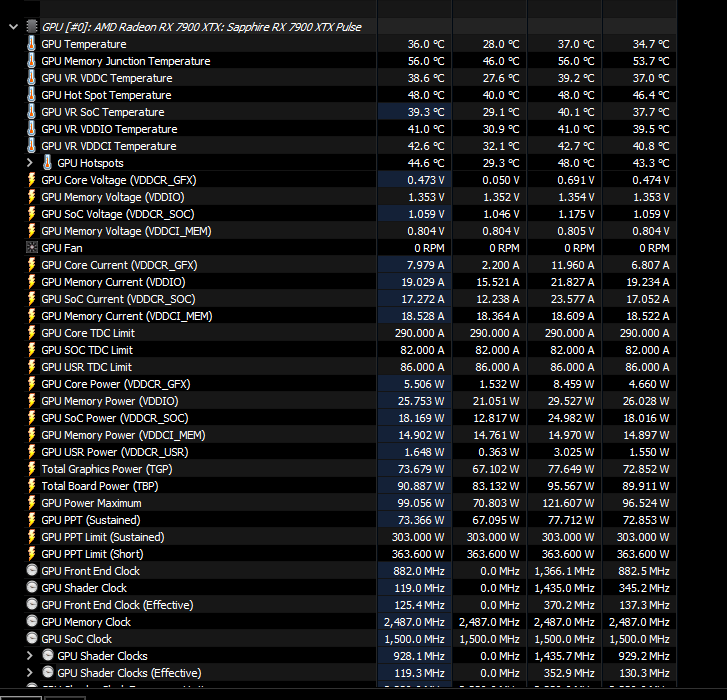The width and height of the screenshot is (727, 700).
Task: Expand the GPU Hotspots row
Action: tap(30, 163)
